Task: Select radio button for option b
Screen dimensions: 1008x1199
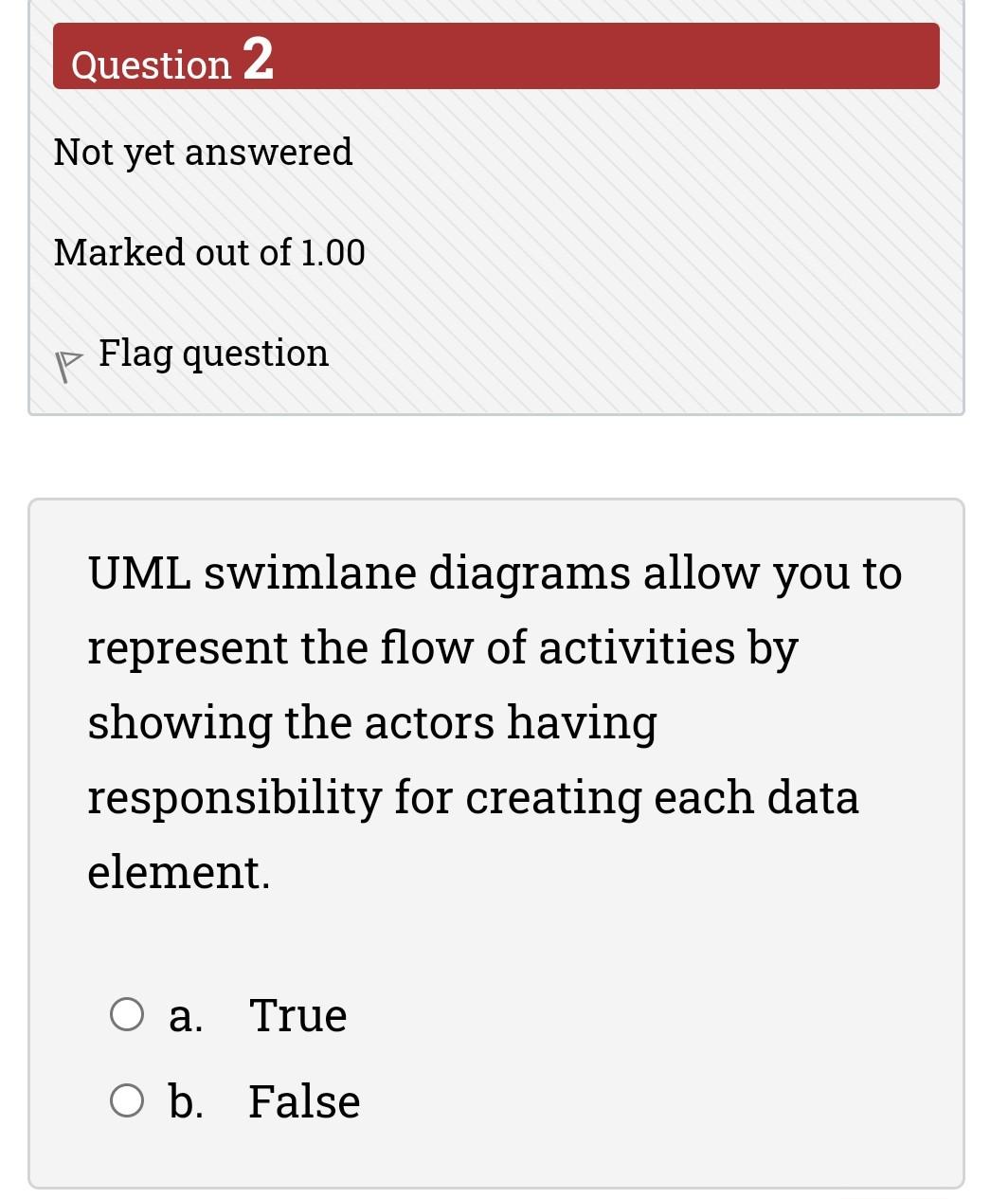Action: coord(127,1101)
